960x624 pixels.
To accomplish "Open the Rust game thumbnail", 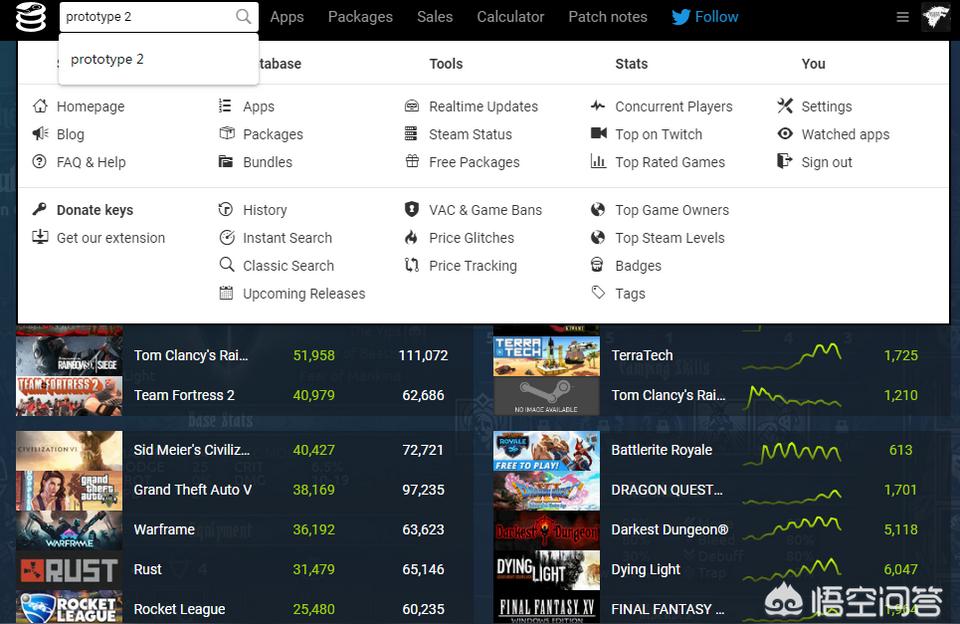I will (x=69, y=570).
